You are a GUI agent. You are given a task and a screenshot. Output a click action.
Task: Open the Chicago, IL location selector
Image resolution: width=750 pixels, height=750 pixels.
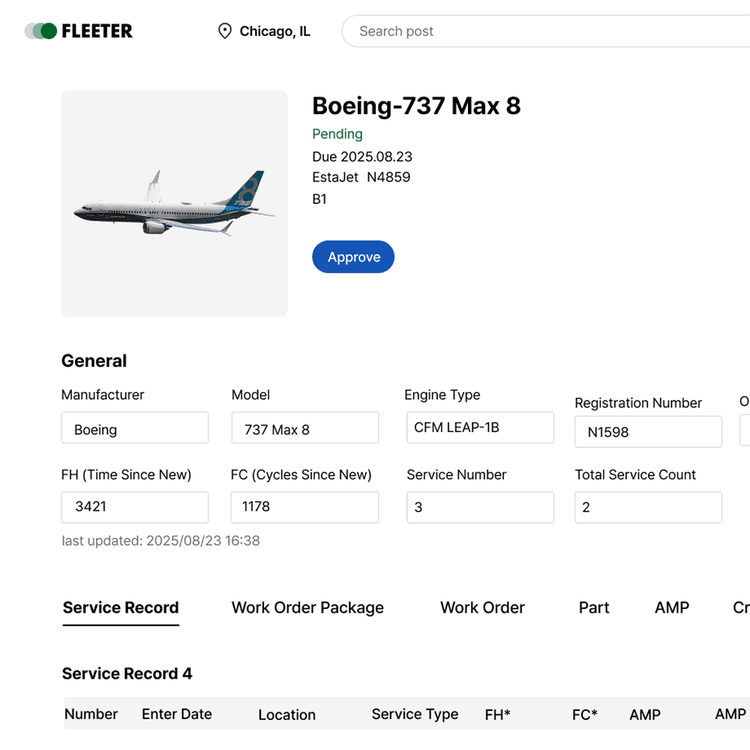(x=274, y=31)
